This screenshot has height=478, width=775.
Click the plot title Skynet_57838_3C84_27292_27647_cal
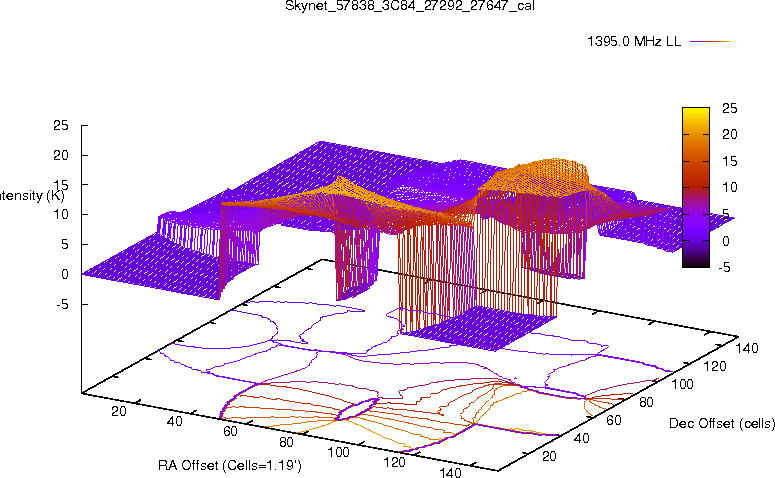coord(410,6)
